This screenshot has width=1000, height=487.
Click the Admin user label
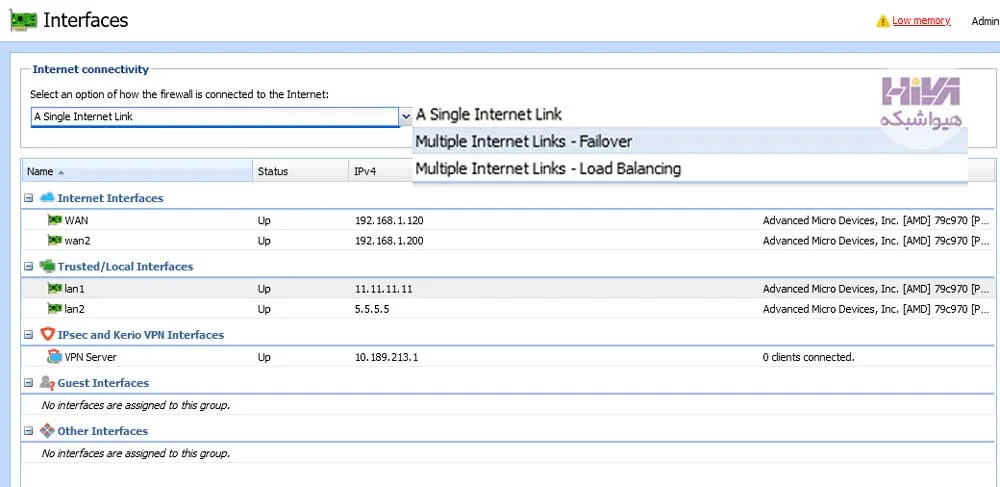985,21
